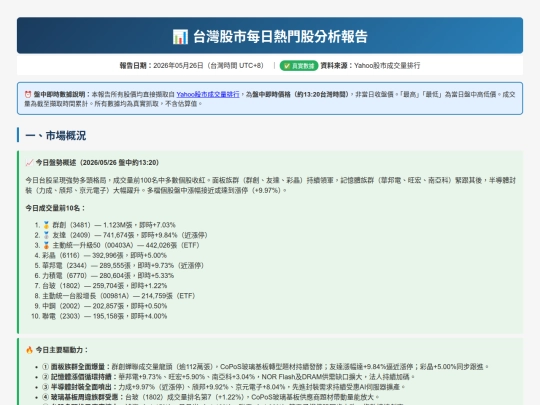This screenshot has width=540, height=405.
Task: Click the 一、市場概況 section heading
Action: tap(56, 135)
